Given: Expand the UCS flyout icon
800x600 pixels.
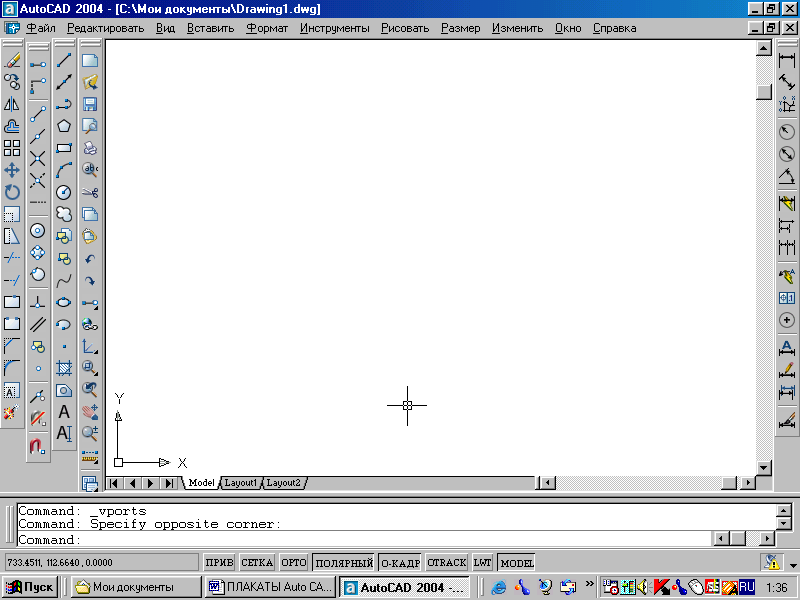Looking at the screenshot, I should tap(90, 346).
